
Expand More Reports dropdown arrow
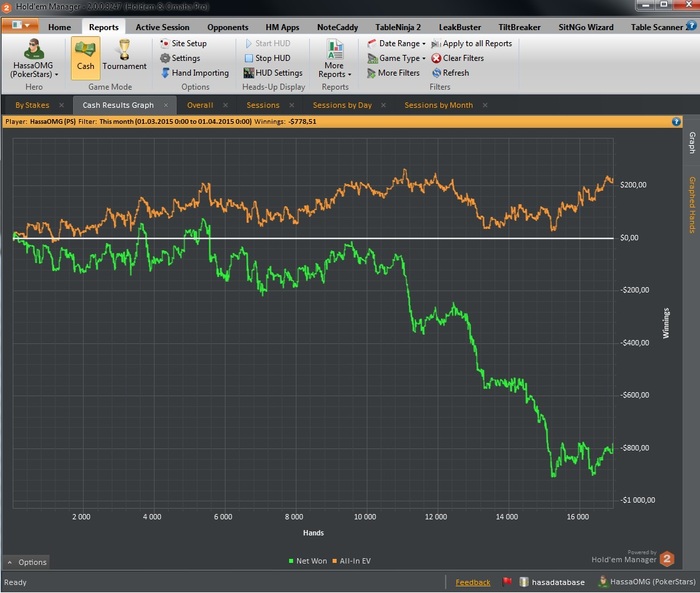350,75
